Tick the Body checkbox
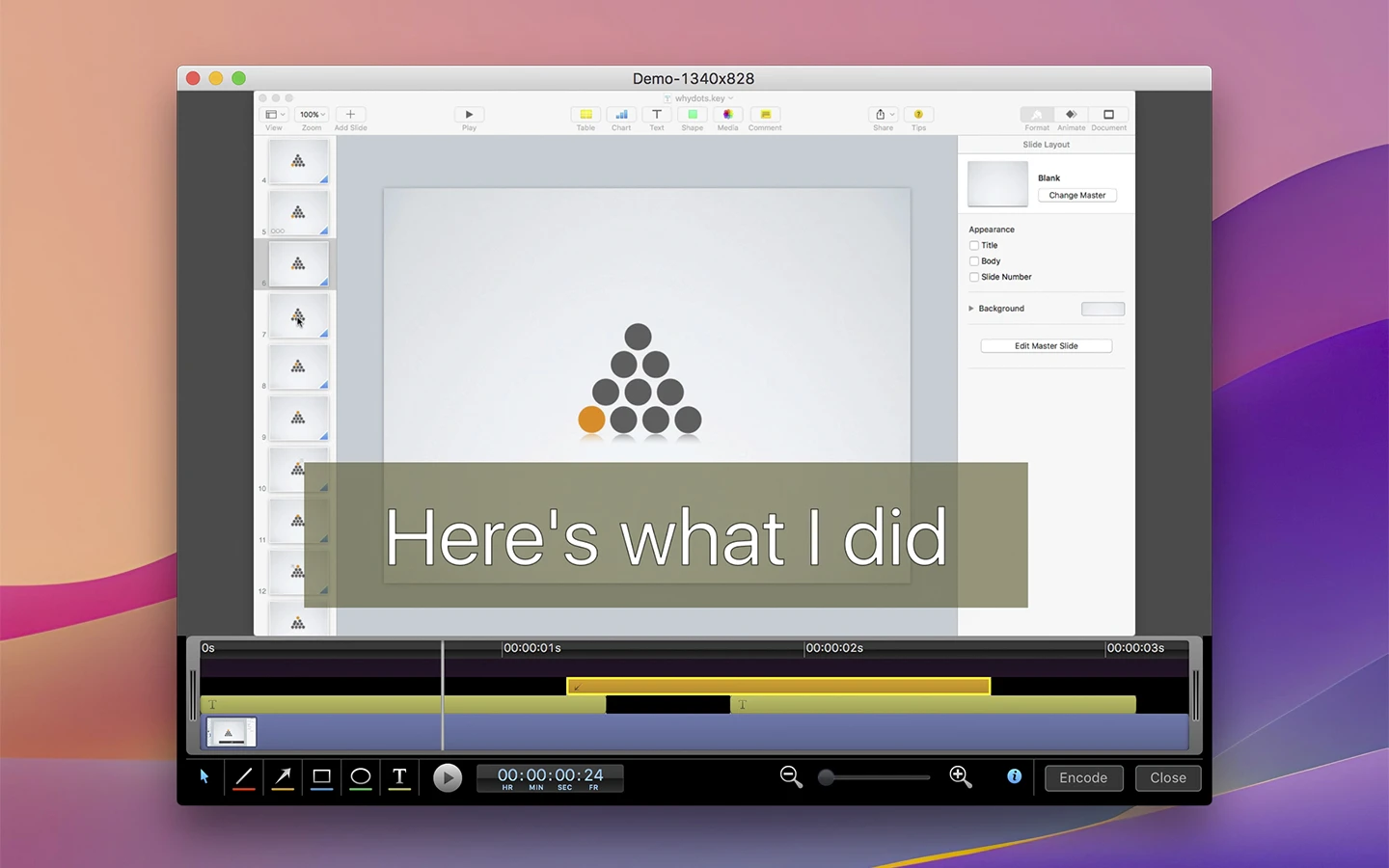The width and height of the screenshot is (1389, 868). tap(974, 261)
